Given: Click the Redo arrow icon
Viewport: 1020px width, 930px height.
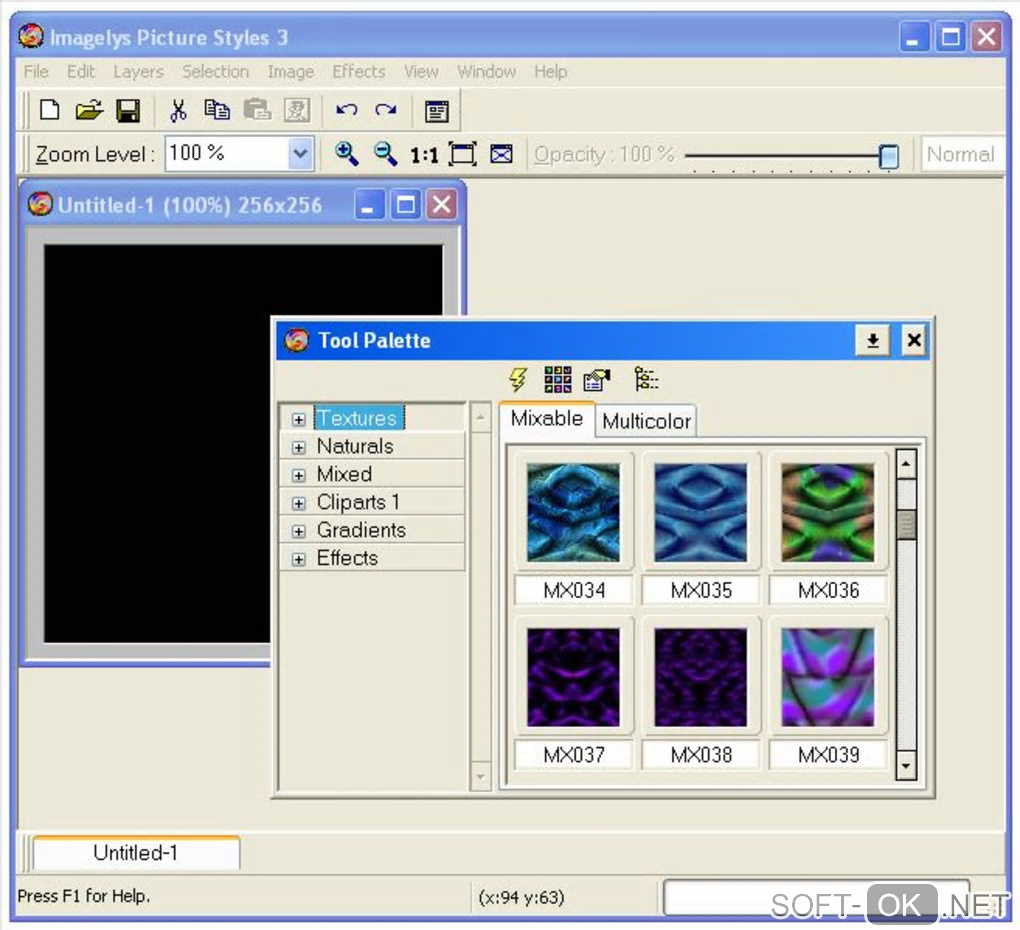Looking at the screenshot, I should click(x=386, y=110).
